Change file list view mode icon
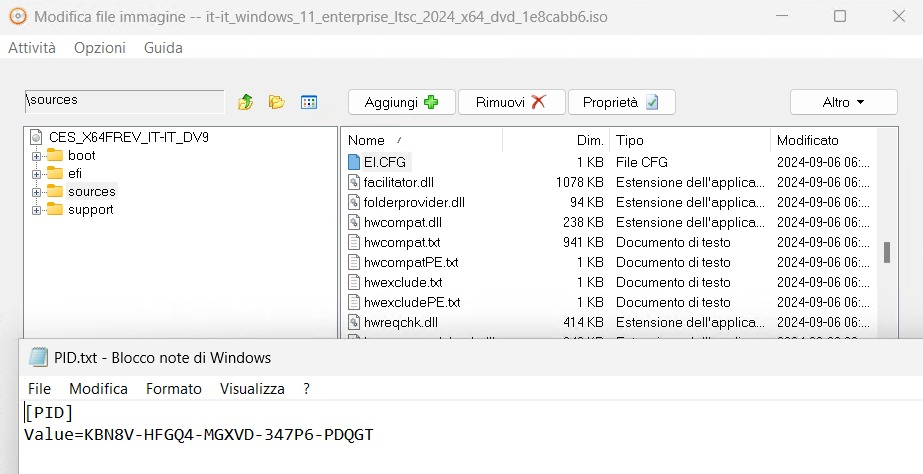Screen dimensions: 923x474 click(309, 102)
